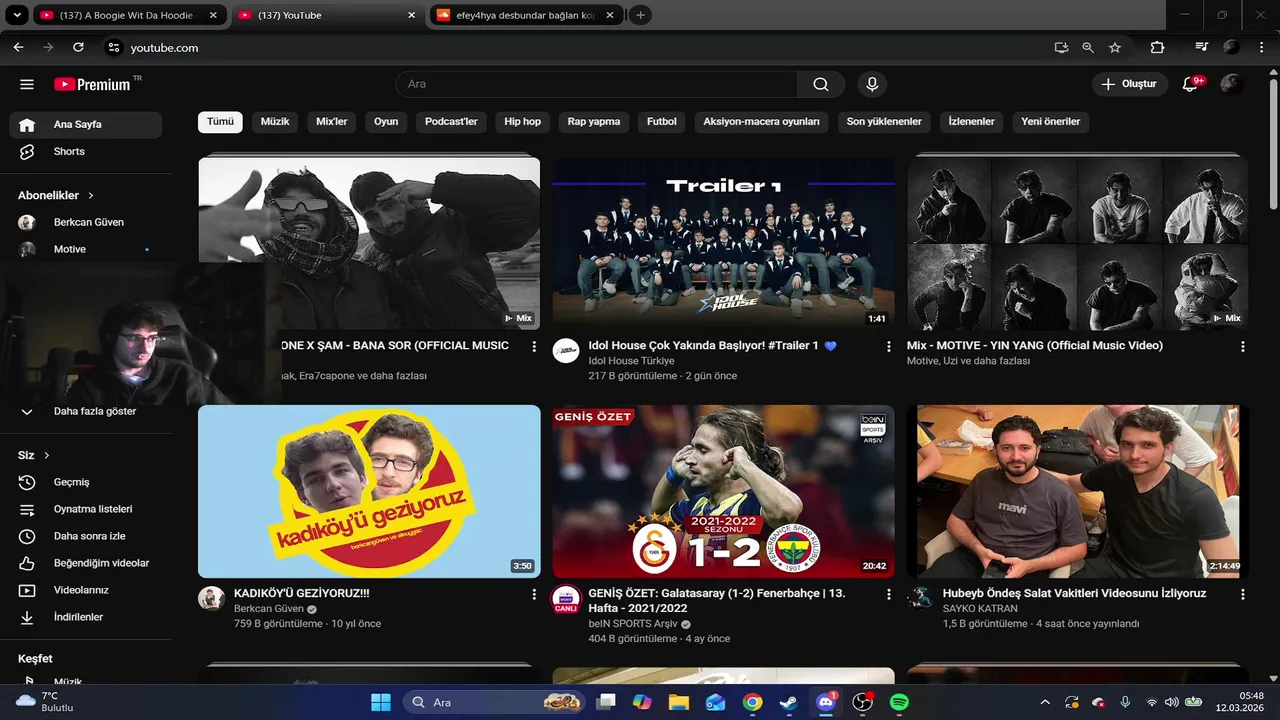Click the search magnifier button
Viewport: 1280px width, 720px height.
pos(821,84)
